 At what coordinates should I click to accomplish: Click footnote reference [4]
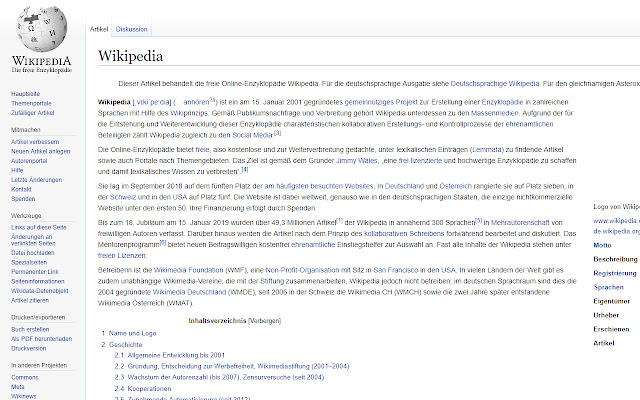pos(244,169)
